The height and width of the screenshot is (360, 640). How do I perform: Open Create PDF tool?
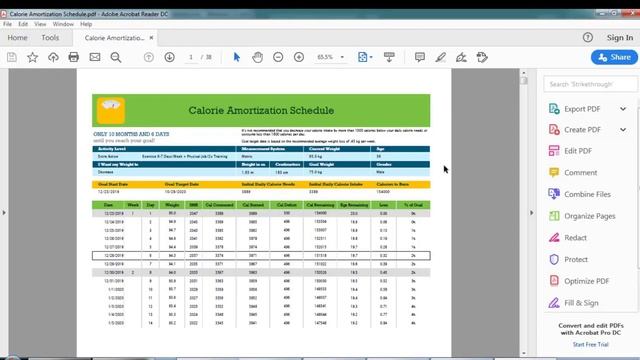[x=582, y=130]
